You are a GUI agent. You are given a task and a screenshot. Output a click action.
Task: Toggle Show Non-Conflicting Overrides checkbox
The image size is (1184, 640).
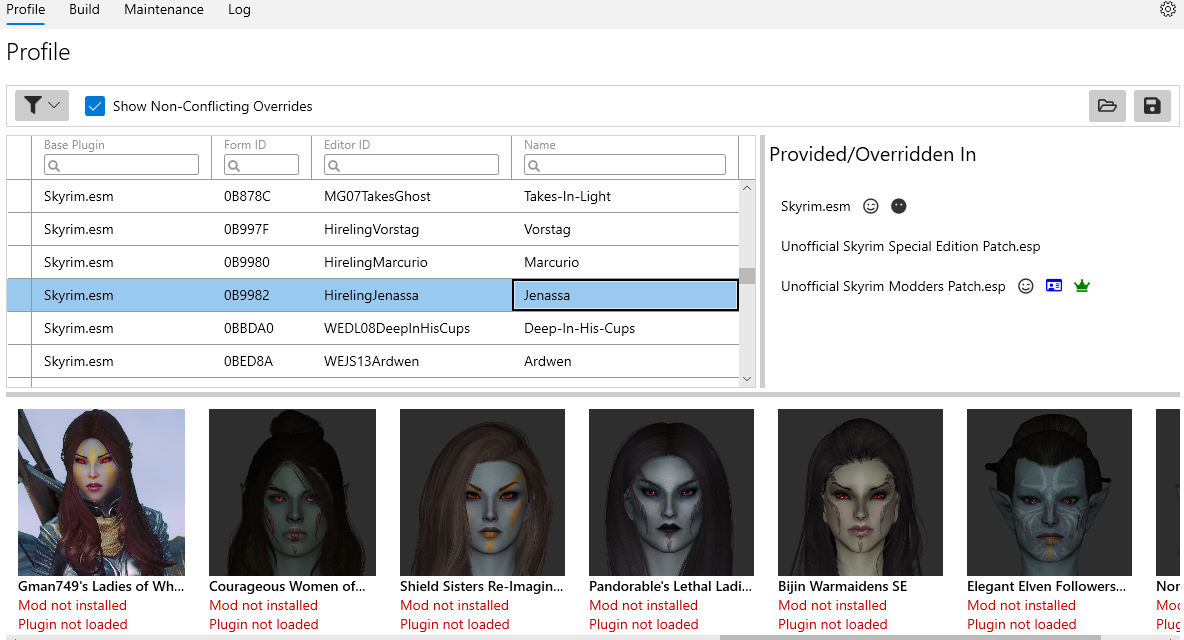94,106
